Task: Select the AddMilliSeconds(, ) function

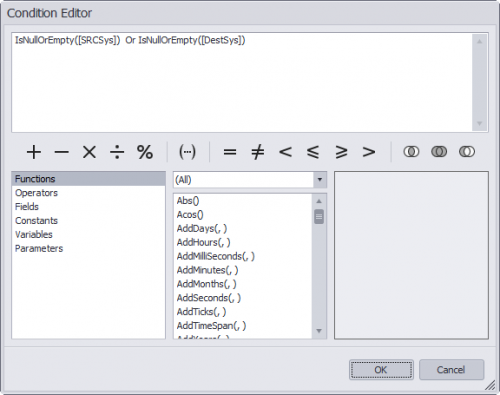Action: click(243, 256)
